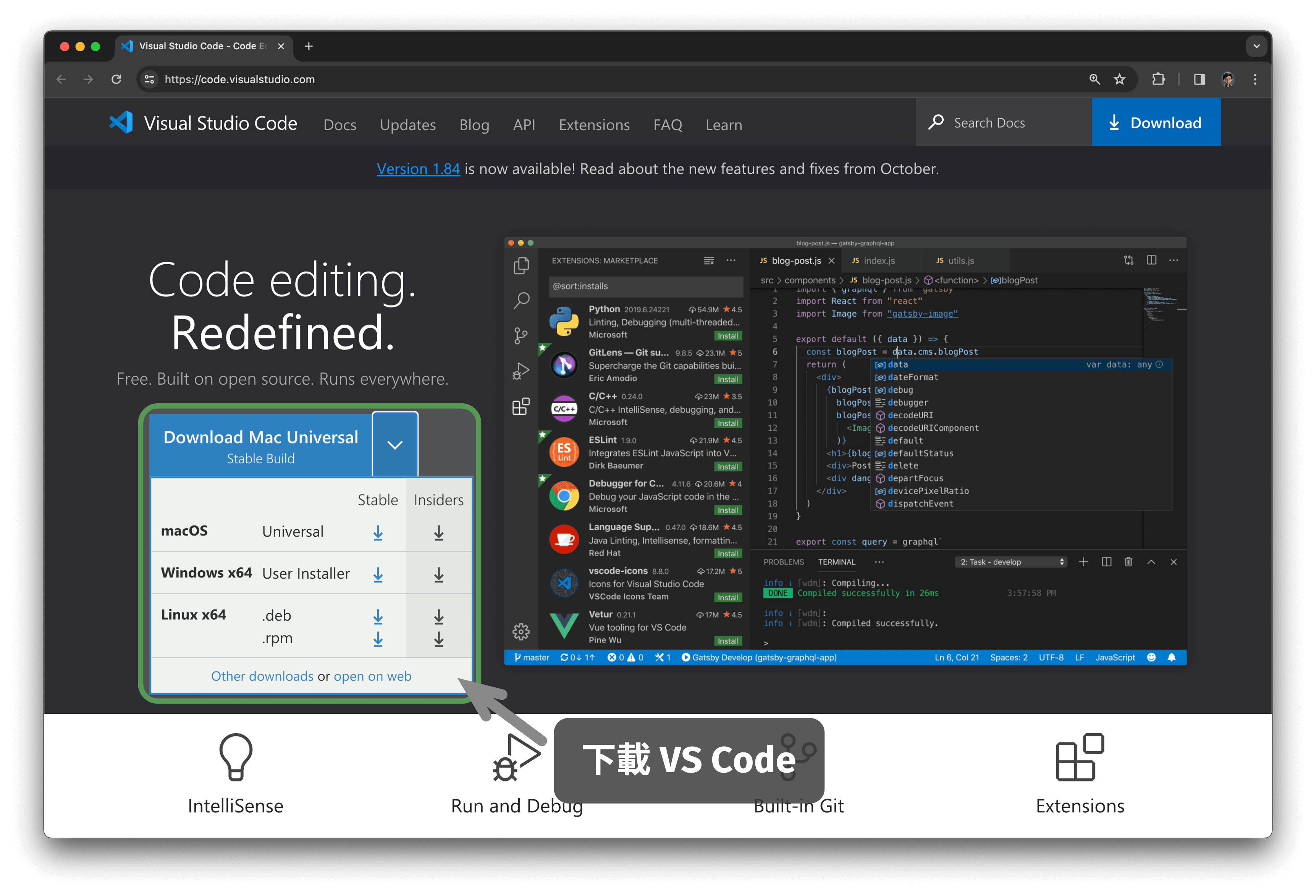This screenshot has width=1316, height=896.
Task: Click the @sort:installs search field
Action: [x=645, y=286]
